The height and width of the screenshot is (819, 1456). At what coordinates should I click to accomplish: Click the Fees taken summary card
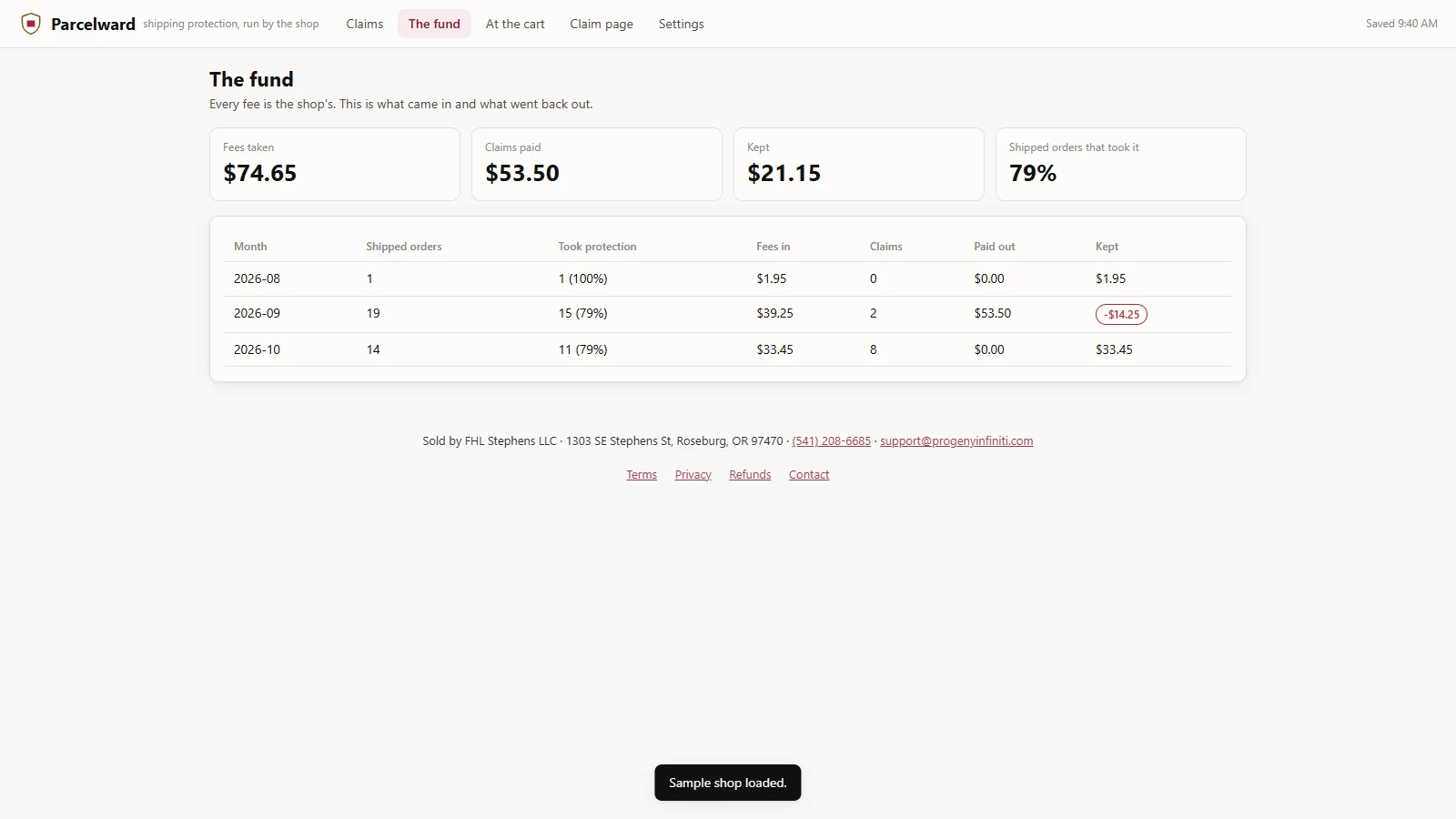[335, 165]
